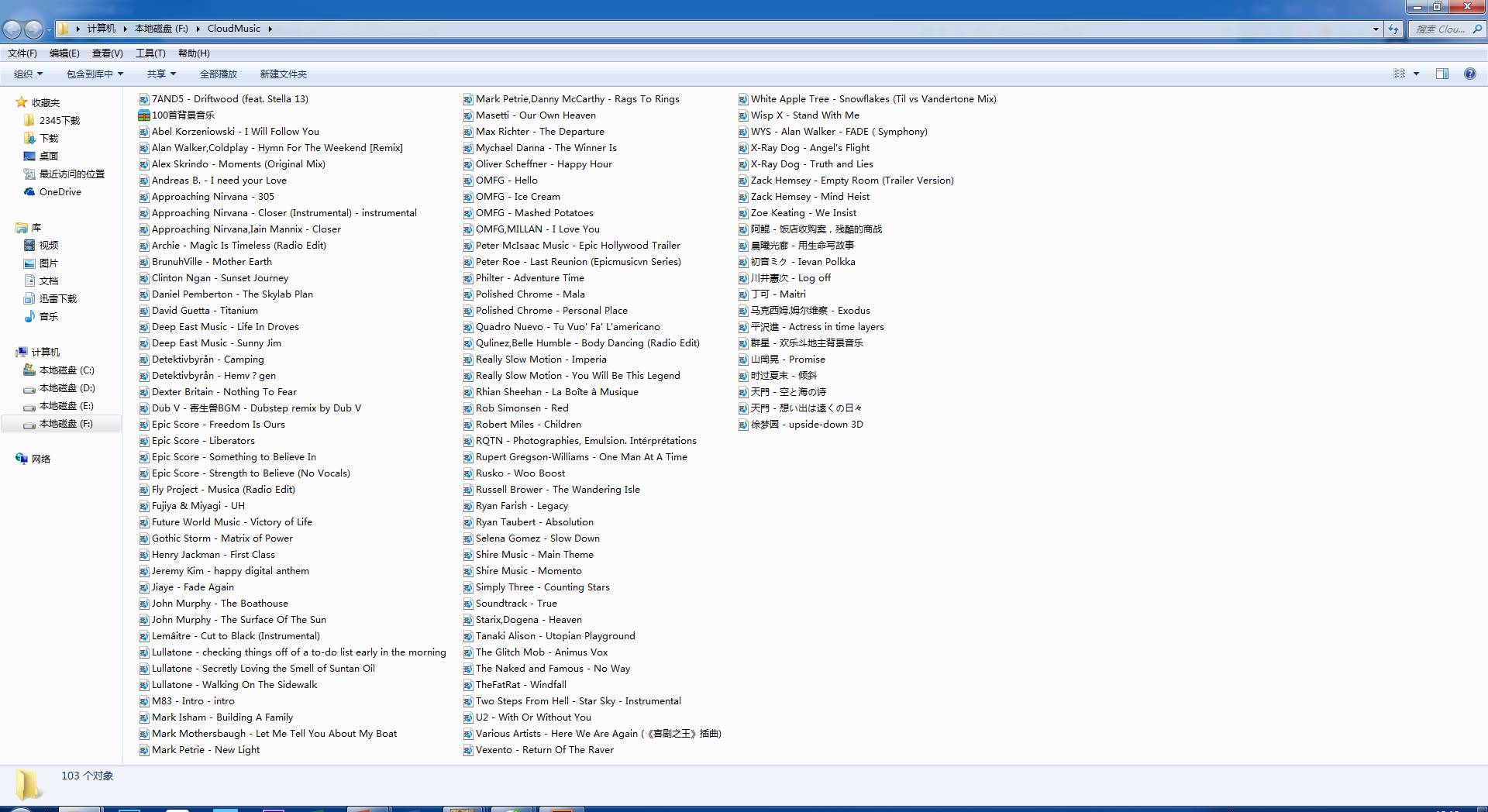Click the 网络 network icon
The height and width of the screenshot is (812, 1488).
(x=22, y=459)
